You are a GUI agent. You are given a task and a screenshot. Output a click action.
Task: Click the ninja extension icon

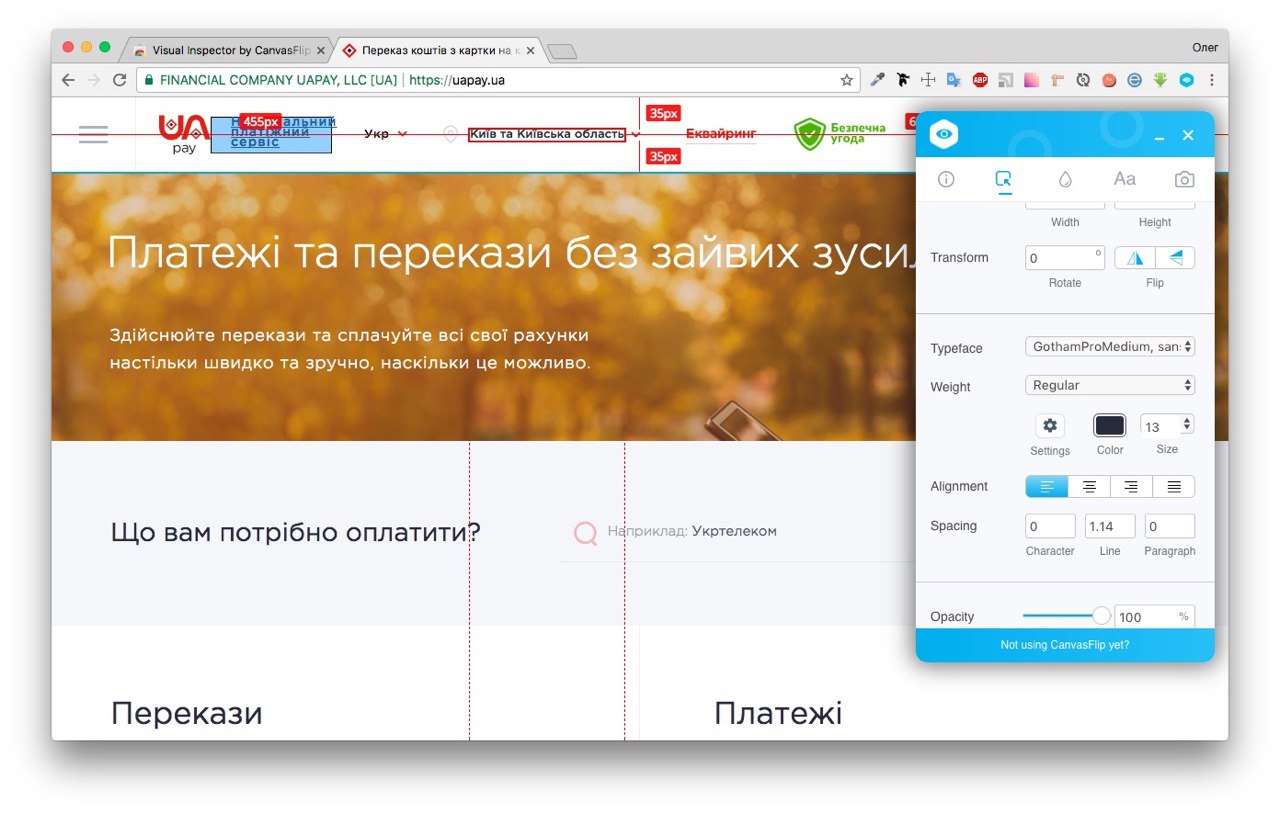[903, 80]
